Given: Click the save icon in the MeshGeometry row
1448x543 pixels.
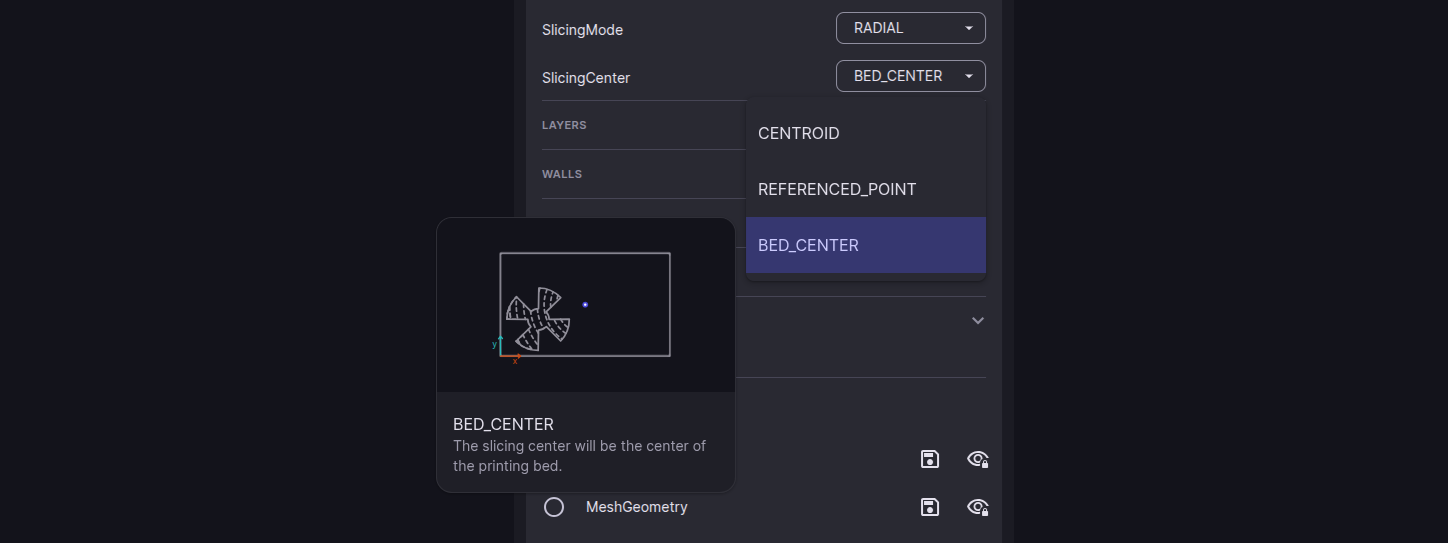Looking at the screenshot, I should (930, 507).
